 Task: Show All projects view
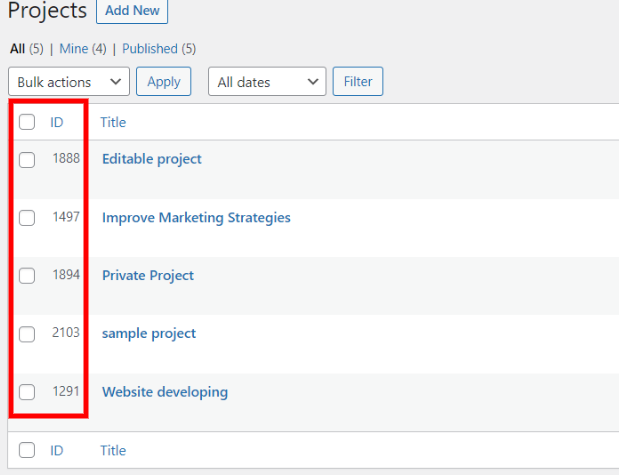(17, 49)
